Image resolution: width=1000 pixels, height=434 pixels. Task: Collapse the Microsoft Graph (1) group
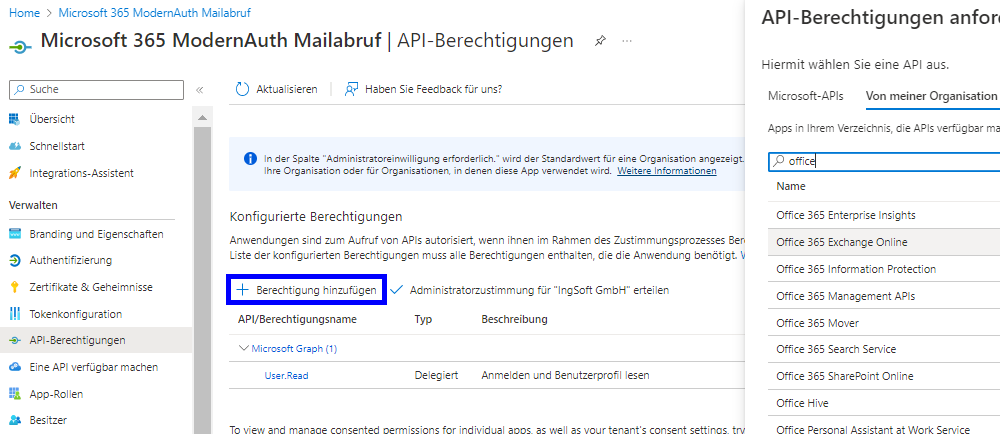tap(243, 349)
